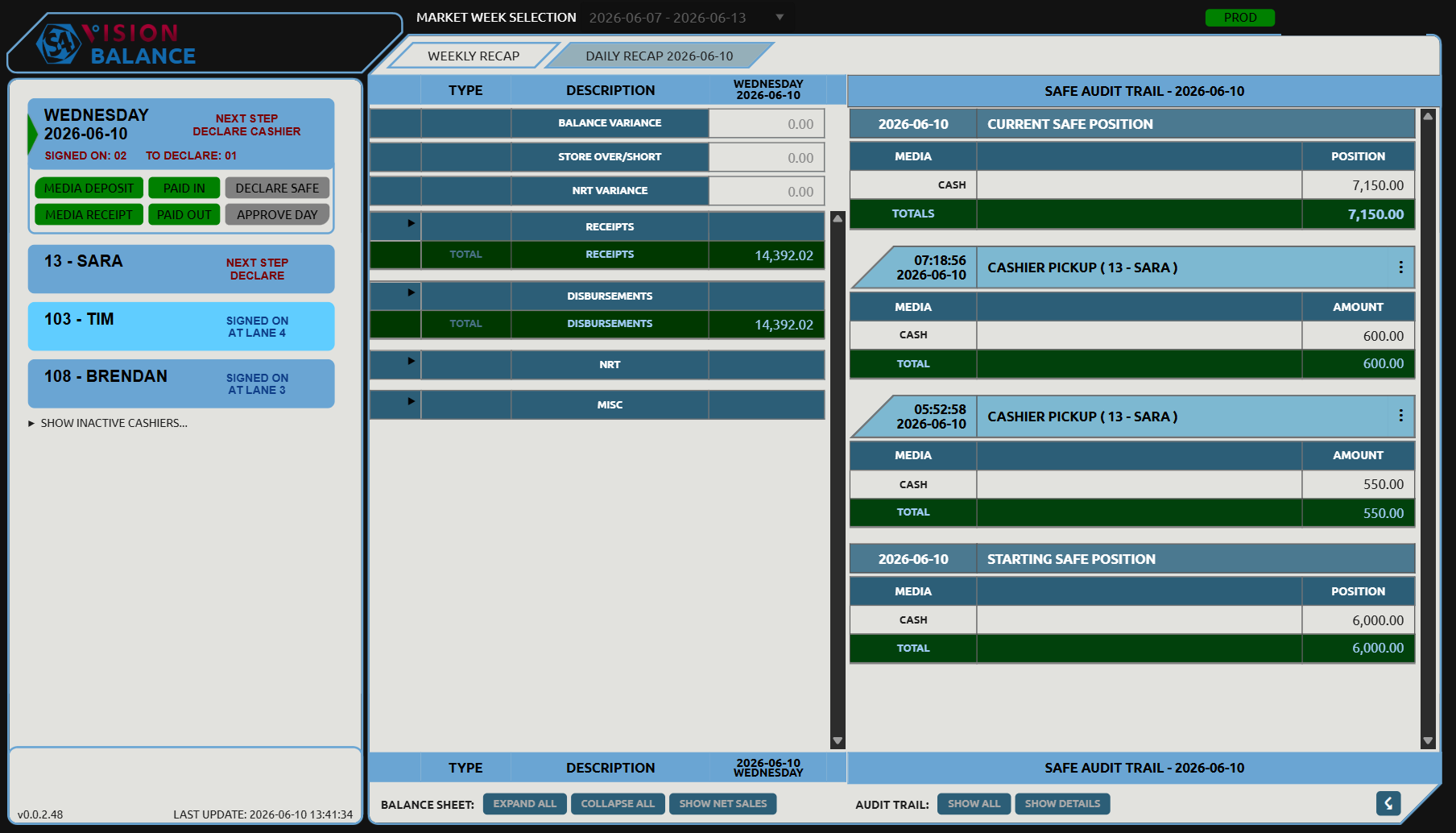Click Receipts total 14,392.02 value
1456x833 pixels.
coord(784,255)
